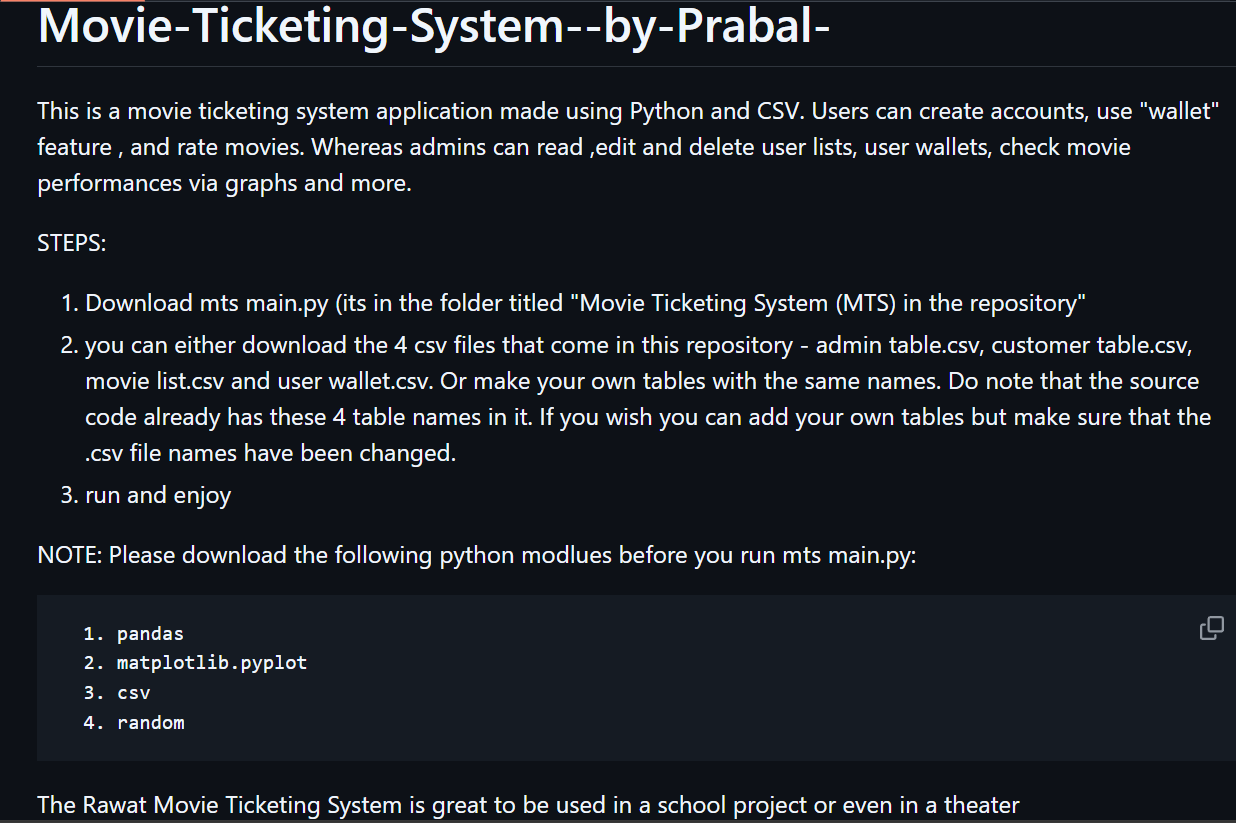The height and width of the screenshot is (823, 1236).
Task: Click the Movie-Ticketing-System--by-Prabal- heading
Action: [434, 27]
